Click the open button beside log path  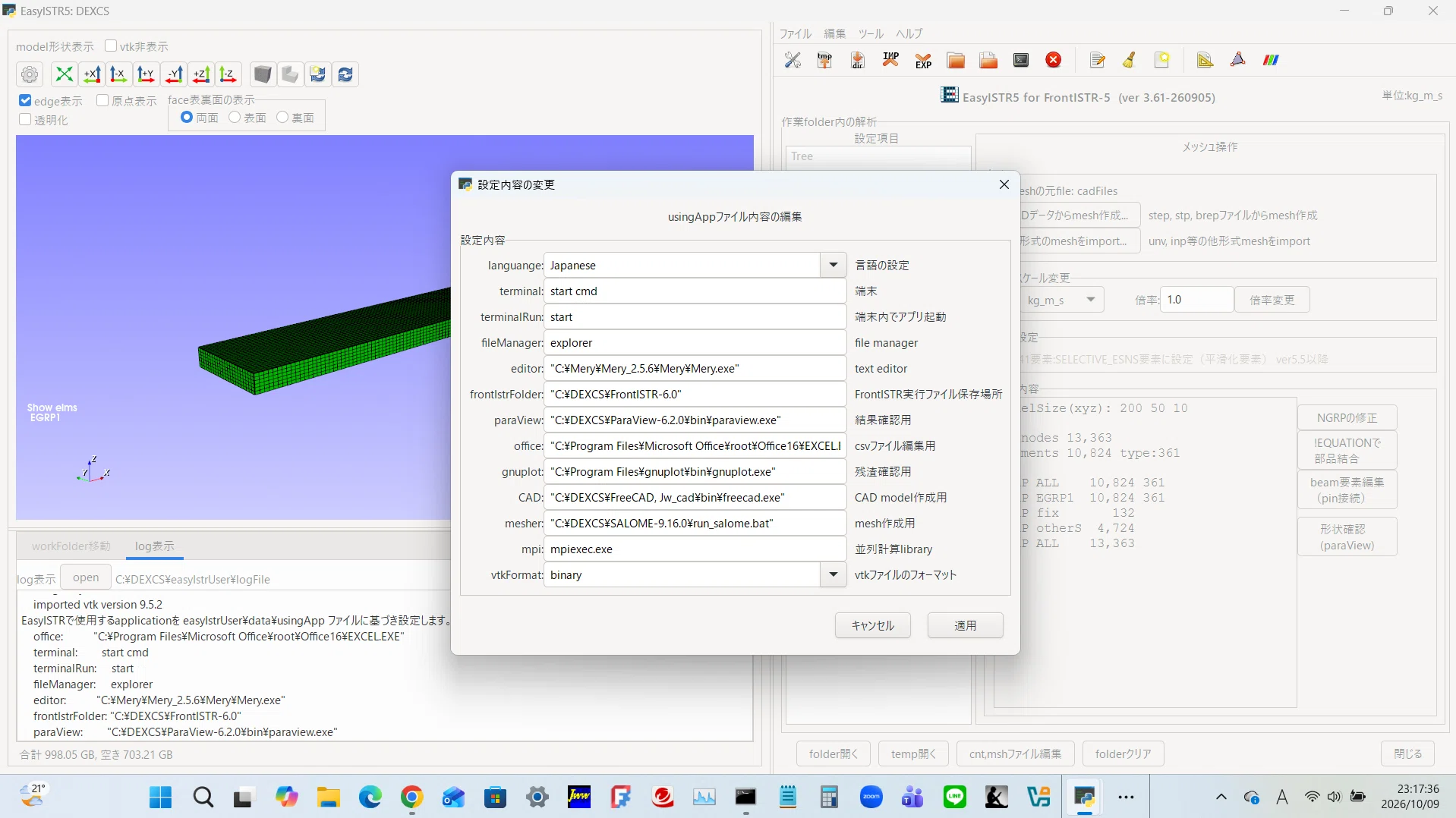pyautogui.click(x=86, y=577)
